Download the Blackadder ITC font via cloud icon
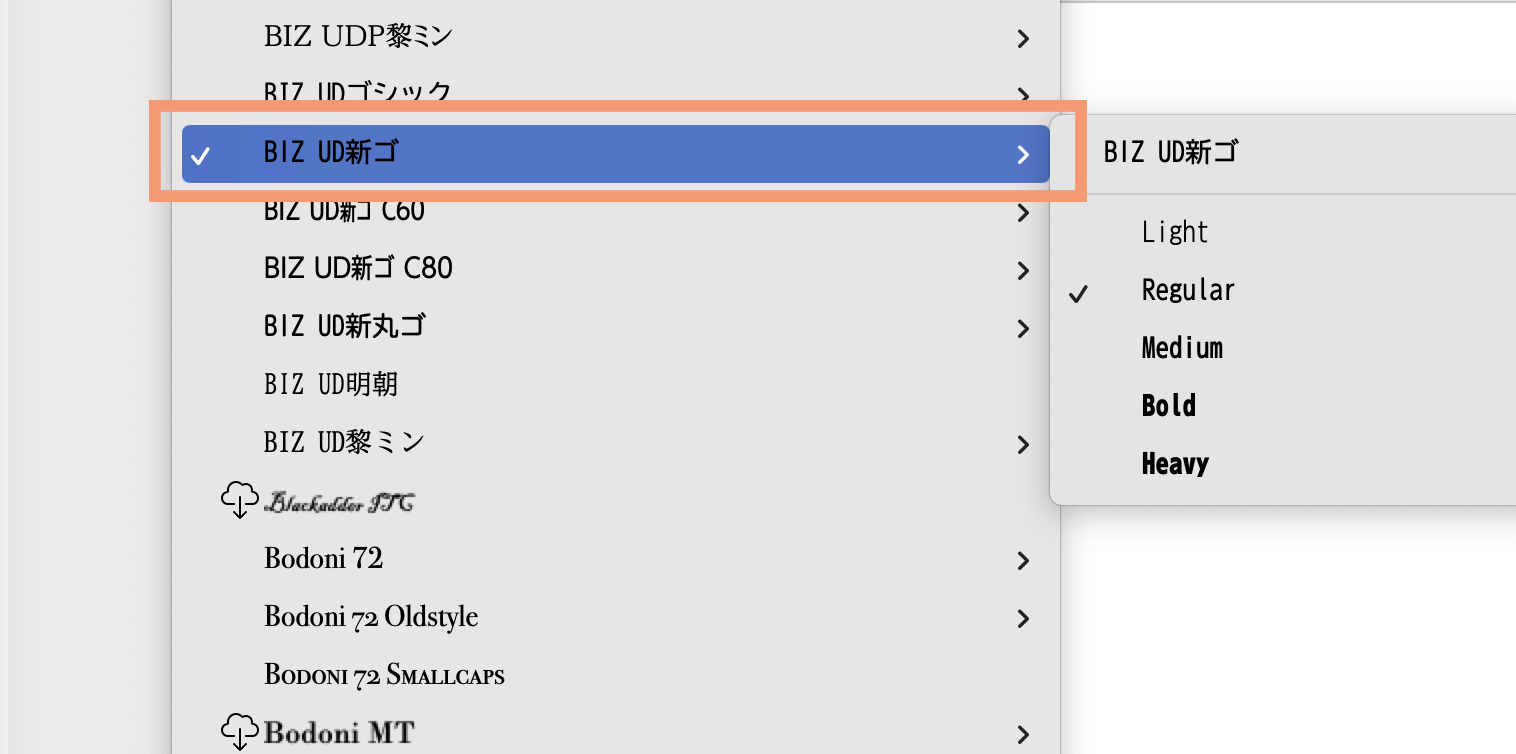This screenshot has height=754, width=1516. click(x=240, y=500)
